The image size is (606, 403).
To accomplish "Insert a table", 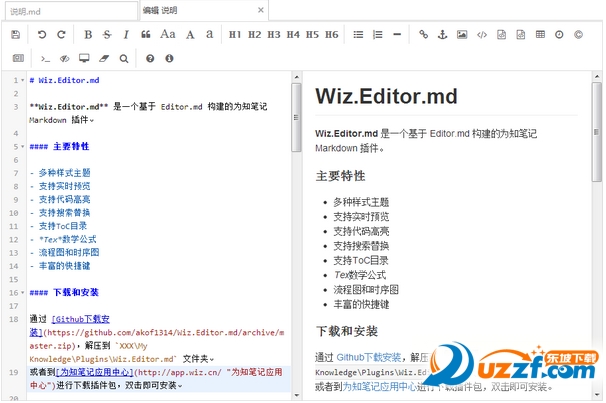I will 540,35.
